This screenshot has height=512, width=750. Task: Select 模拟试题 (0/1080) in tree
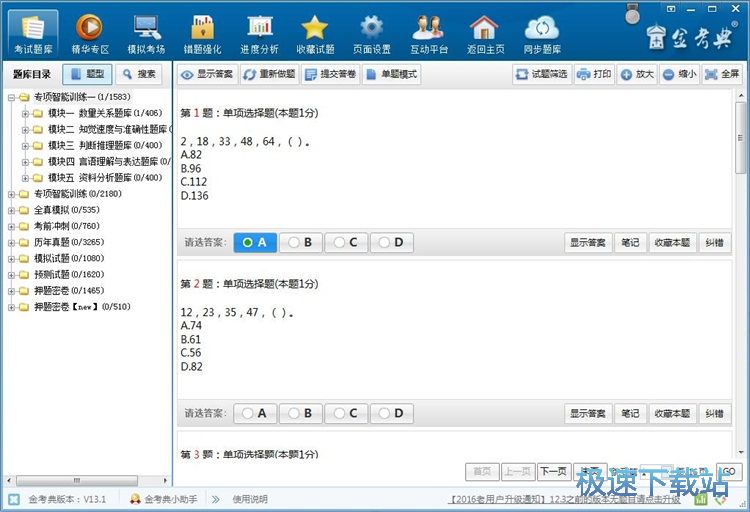(x=69, y=258)
